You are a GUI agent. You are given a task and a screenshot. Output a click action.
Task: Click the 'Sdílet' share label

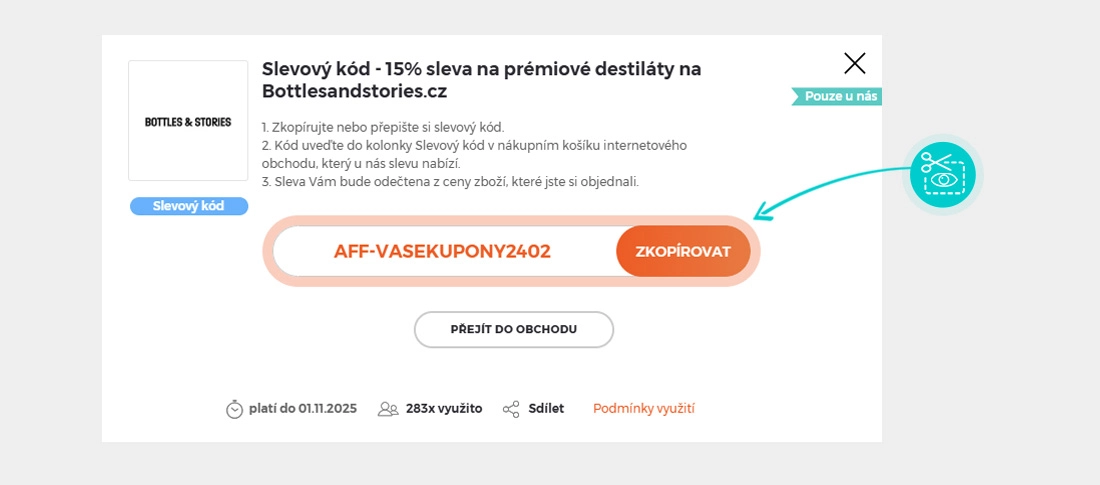546,408
